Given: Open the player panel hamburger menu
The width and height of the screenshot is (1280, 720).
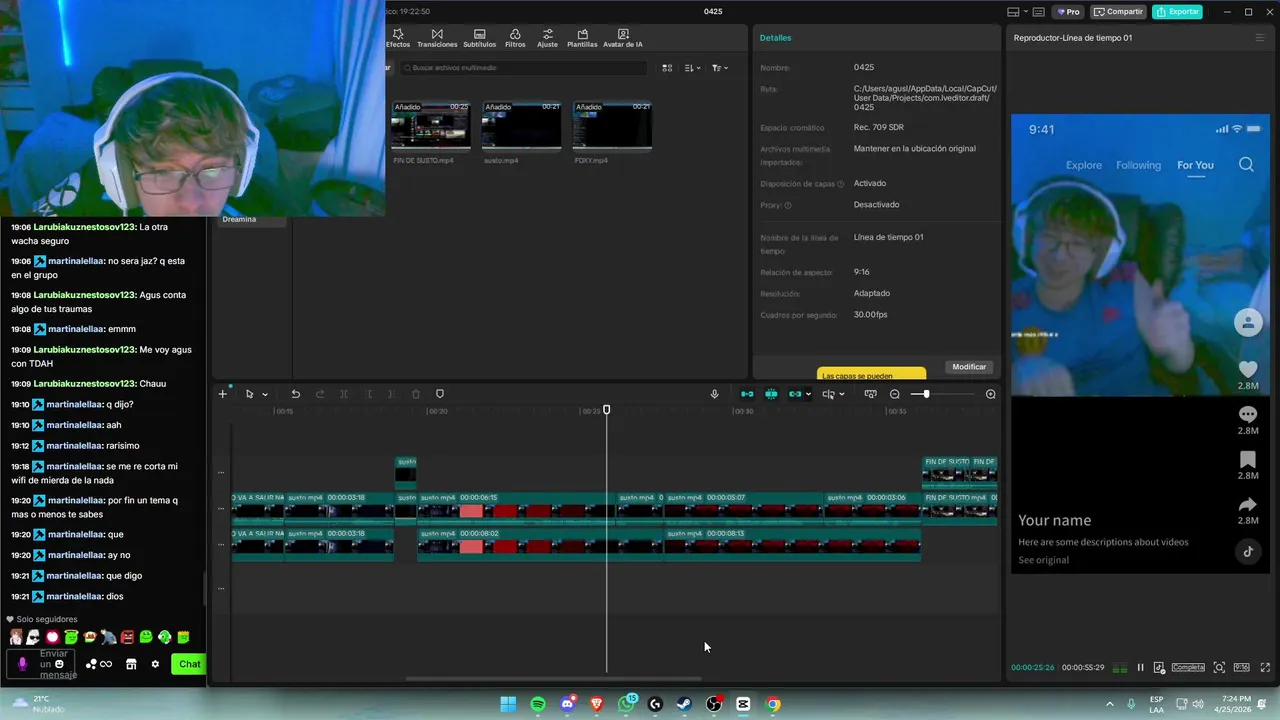Looking at the screenshot, I should (x=1260, y=38).
